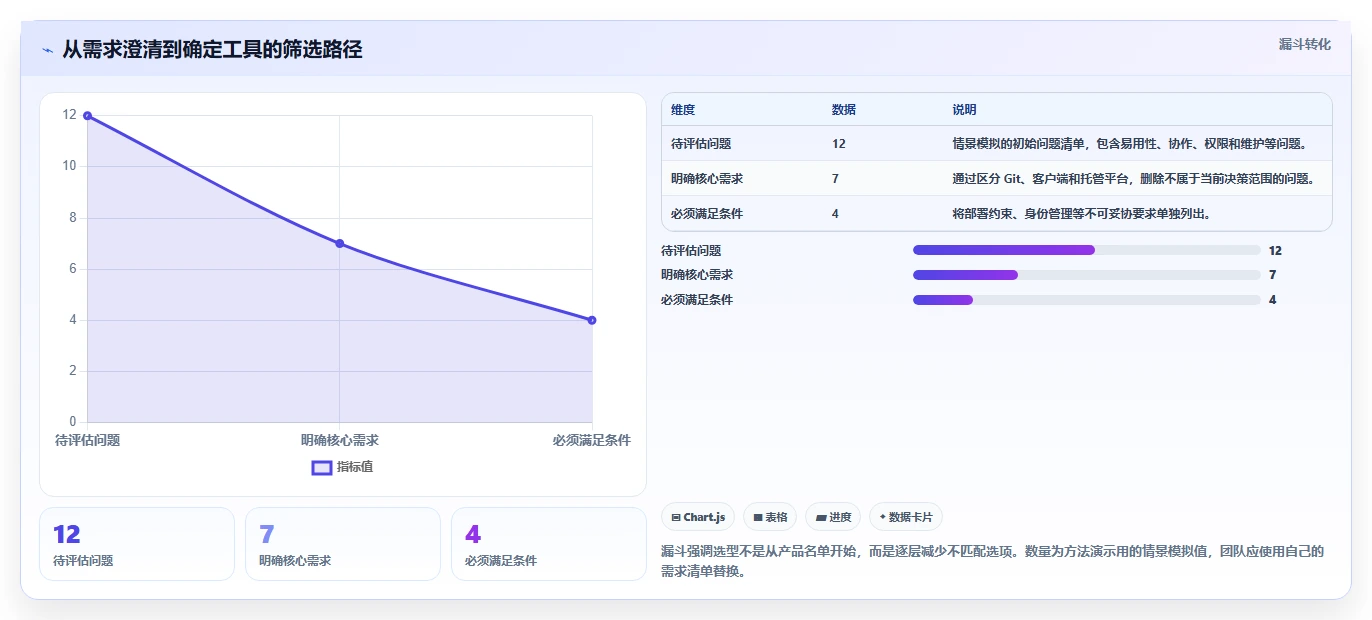Click the lightning icon beside the card title
The width and height of the screenshot is (1372, 620).
click(x=47, y=50)
